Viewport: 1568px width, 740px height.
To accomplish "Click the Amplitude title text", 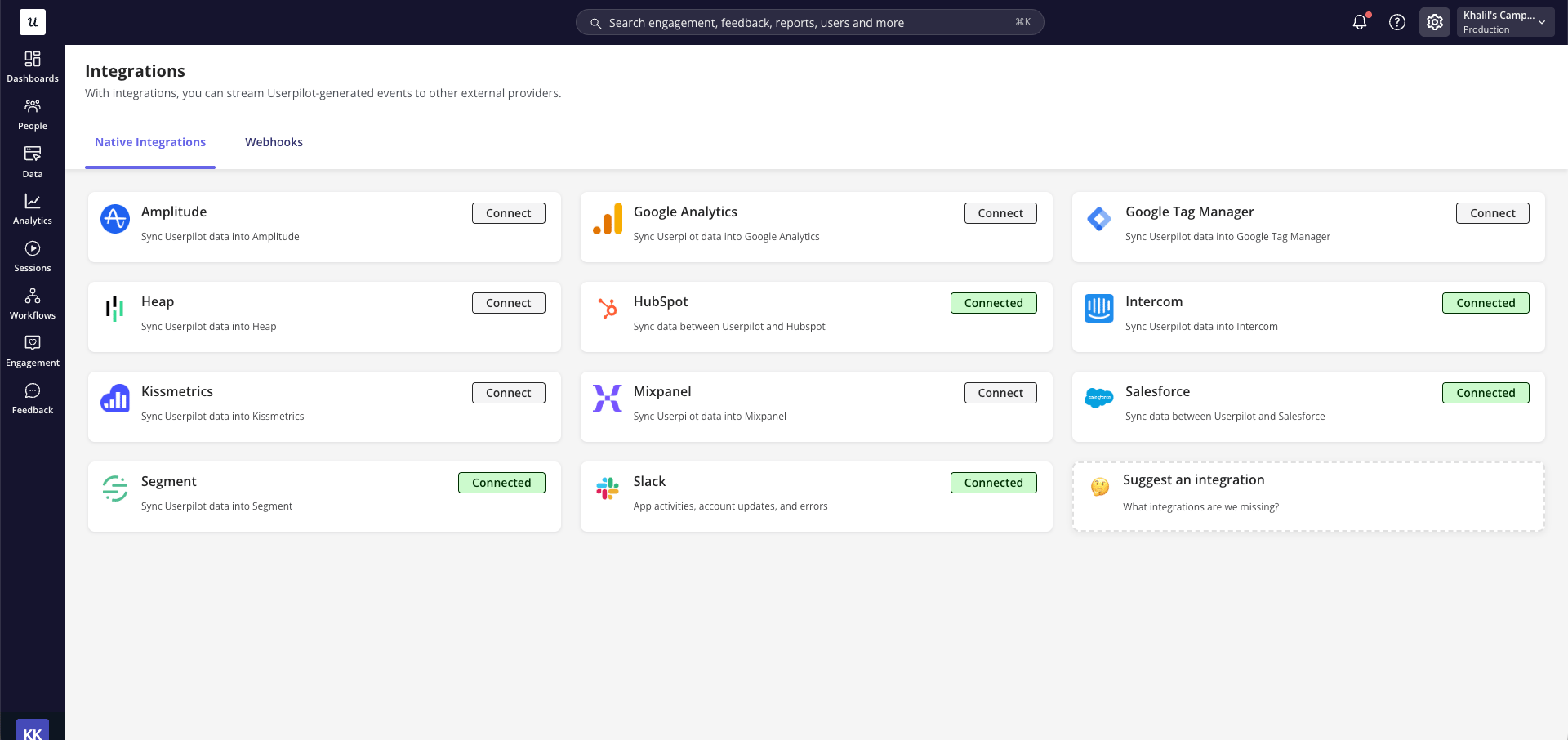I will (174, 212).
